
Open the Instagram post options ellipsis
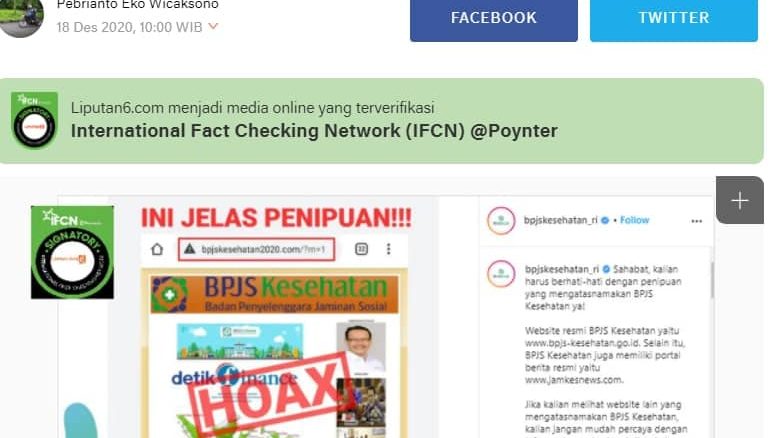pos(697,221)
